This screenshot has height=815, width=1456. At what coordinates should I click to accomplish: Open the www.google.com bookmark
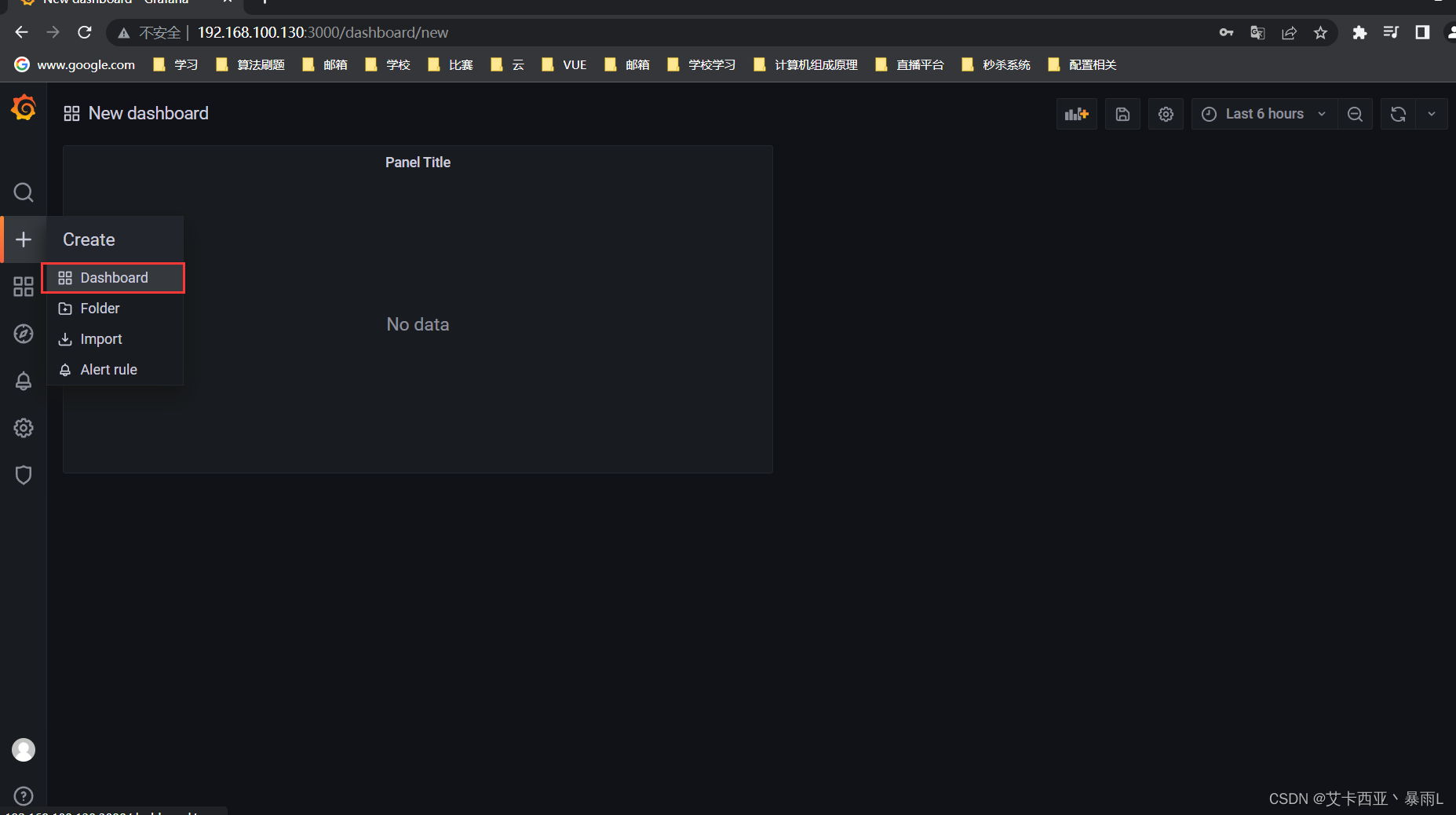coord(75,64)
